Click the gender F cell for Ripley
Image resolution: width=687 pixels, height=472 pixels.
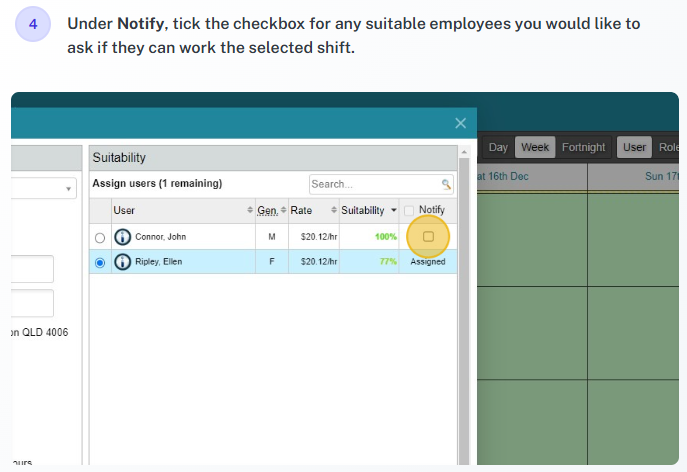pyautogui.click(x=272, y=262)
